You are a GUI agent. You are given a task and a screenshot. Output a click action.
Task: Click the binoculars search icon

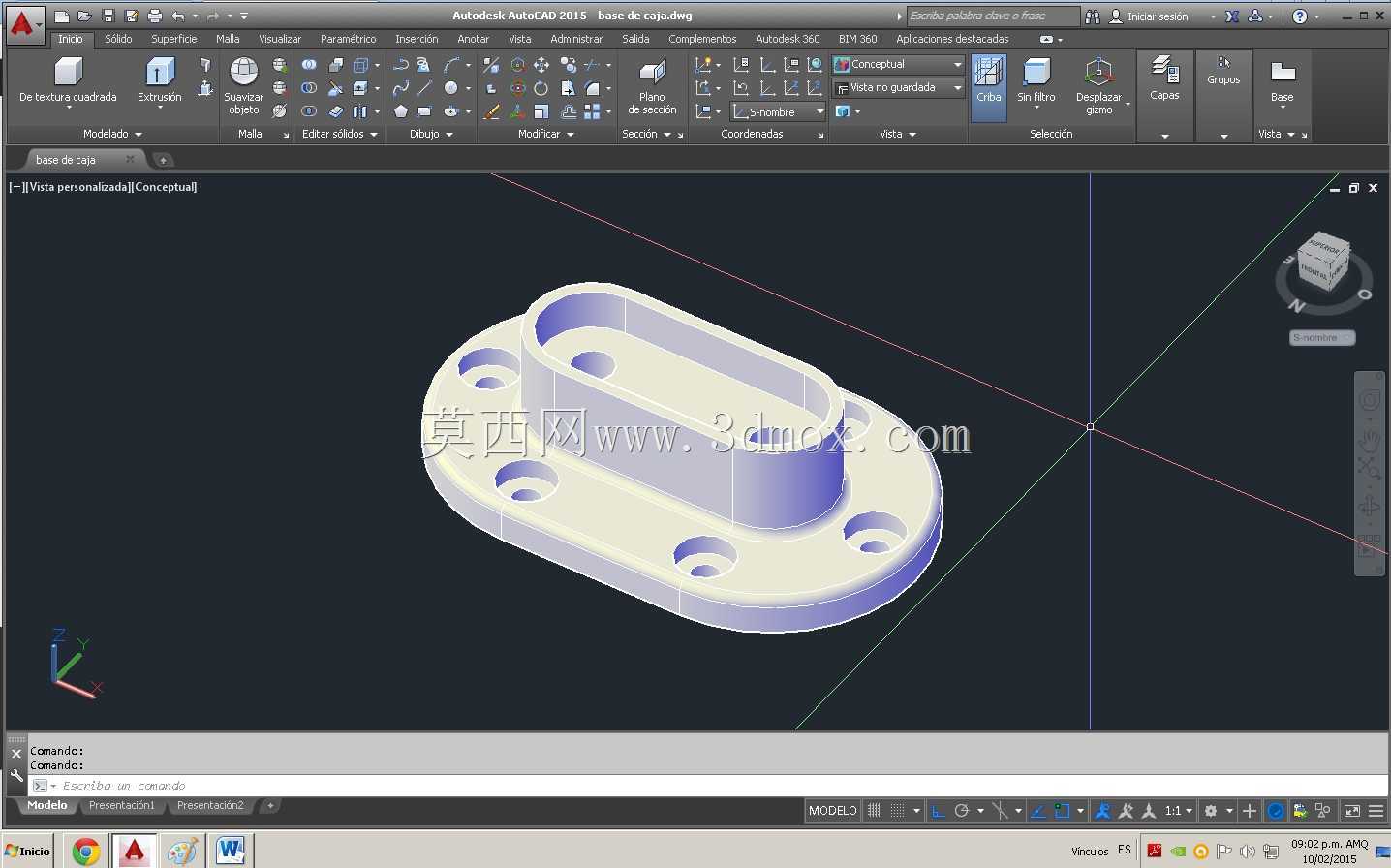pyautogui.click(x=1093, y=15)
